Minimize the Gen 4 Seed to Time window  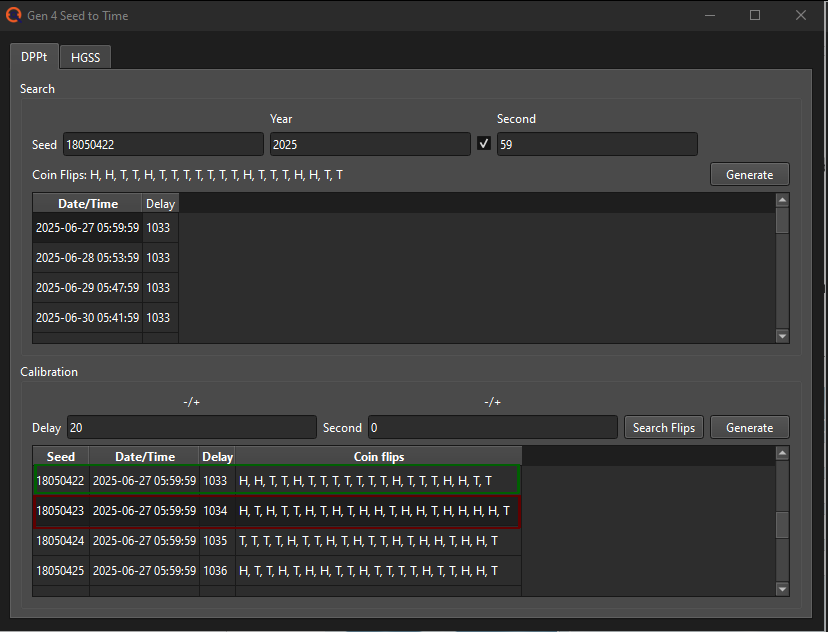[x=710, y=15]
